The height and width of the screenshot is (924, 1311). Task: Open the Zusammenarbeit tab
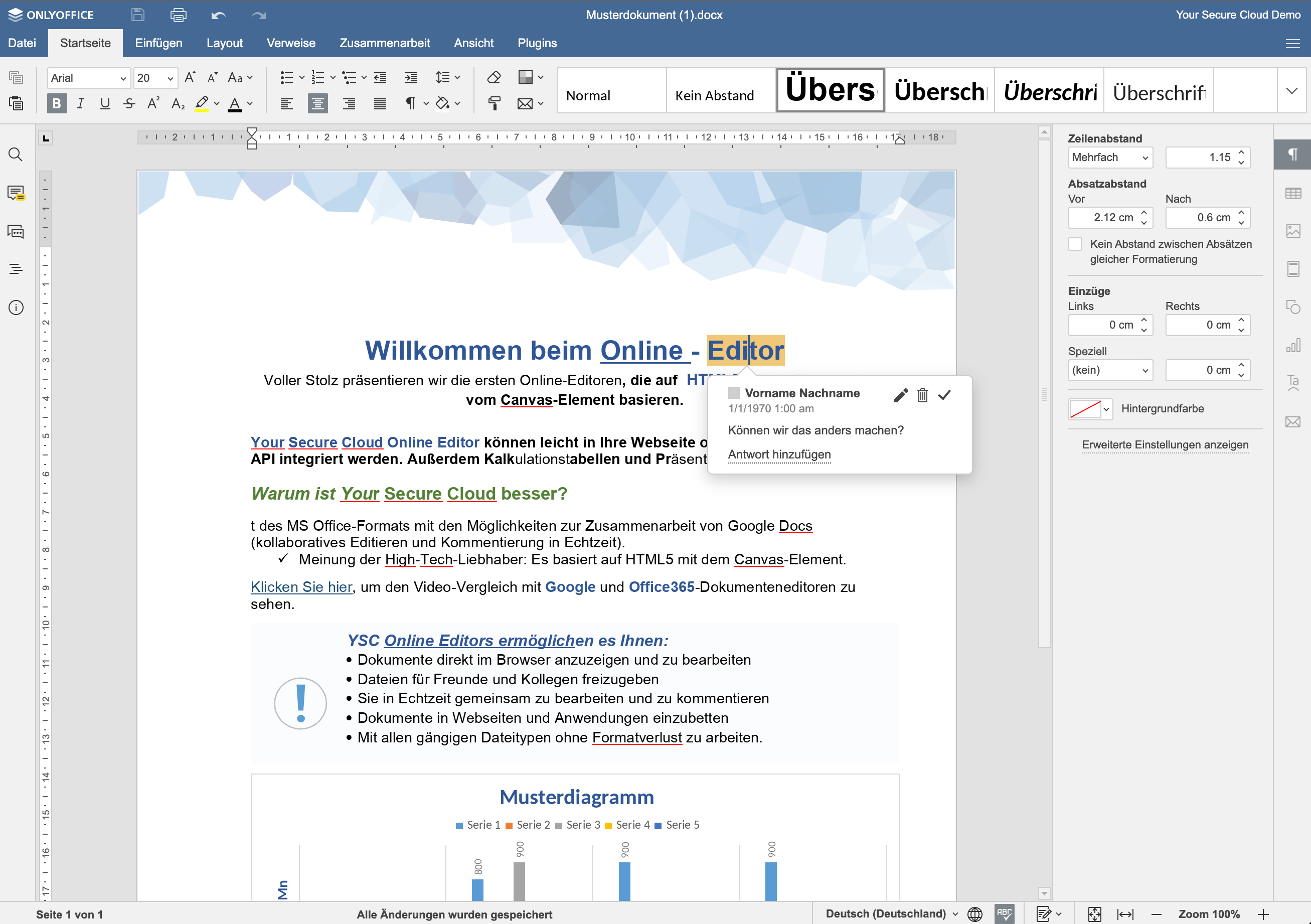click(384, 43)
